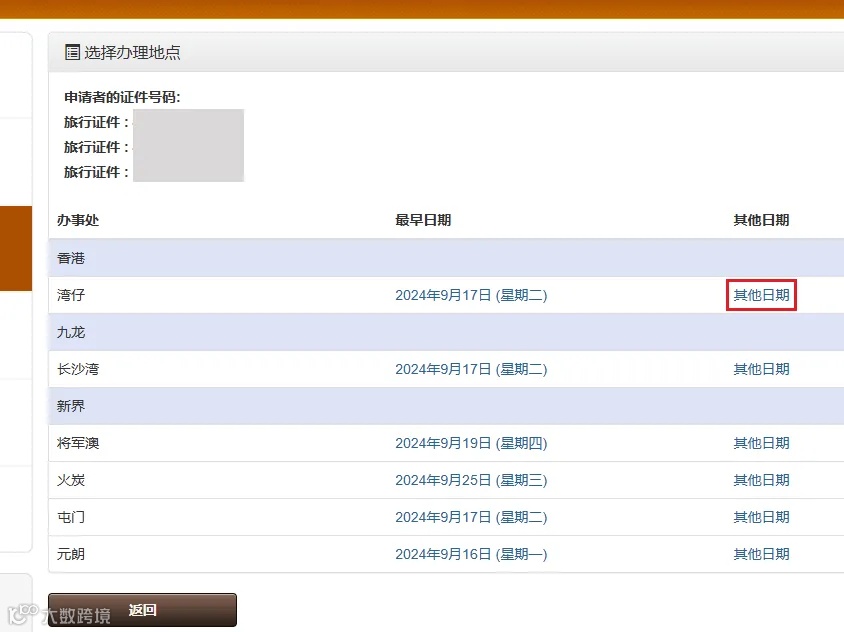Click the 申请者的证件号码 label
This screenshot has width=844, height=632.
pyautogui.click(x=122, y=97)
